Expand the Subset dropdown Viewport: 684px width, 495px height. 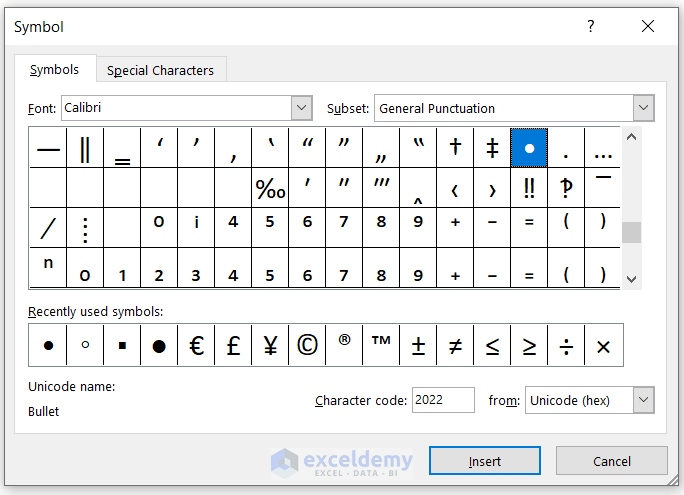(x=643, y=108)
